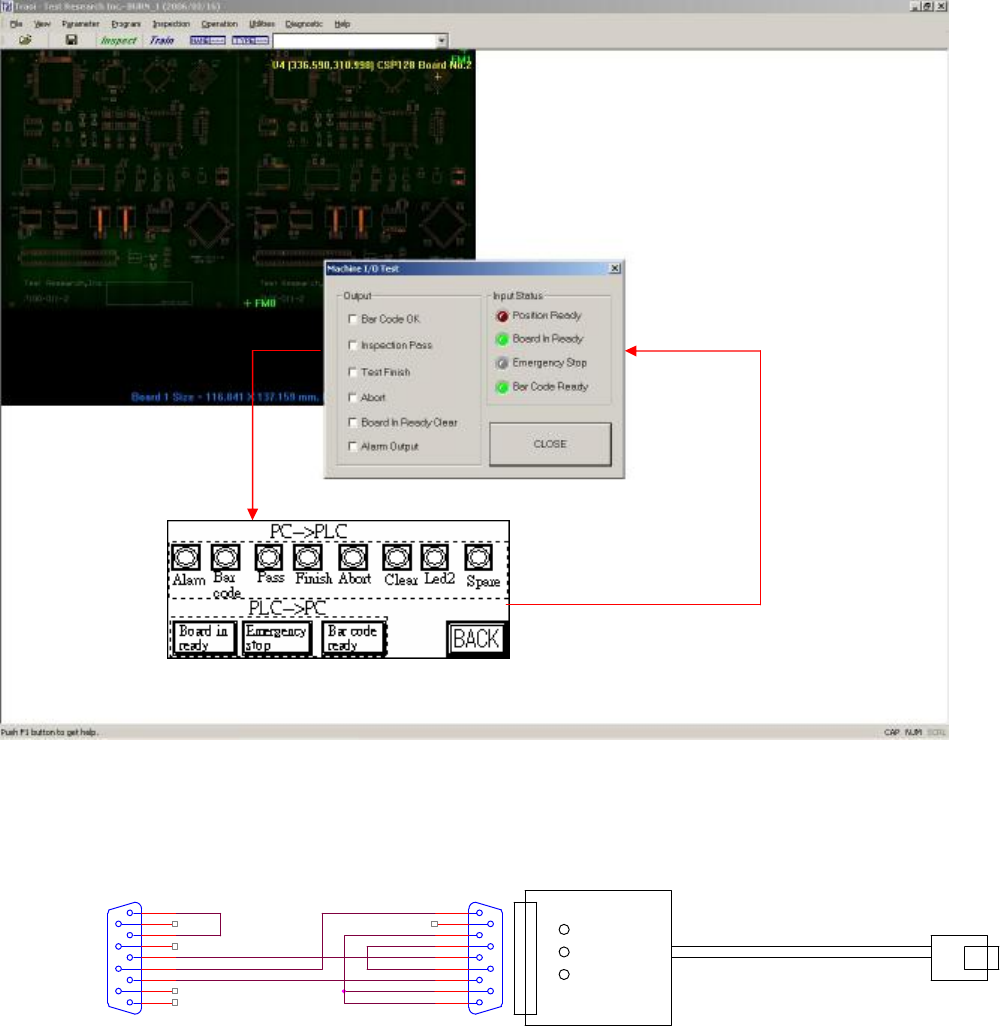Click the Bar code ready PLC button
The image size is (1000, 1026).
tap(353, 638)
